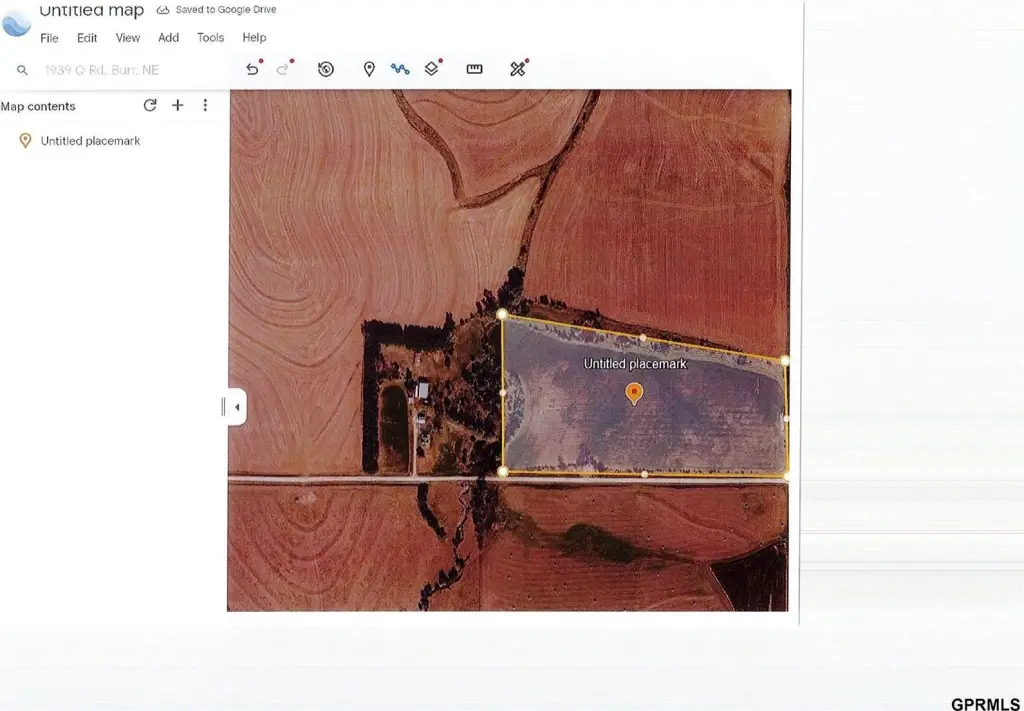
Task: Open the map layers icon
Action: [431, 69]
